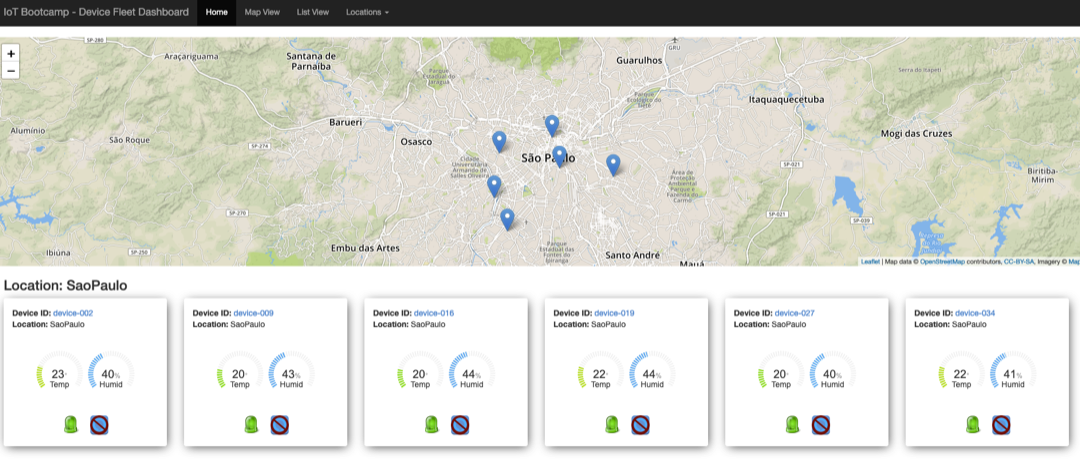Click the green light icon on device-016
Viewport: 1080px width, 468px height.
point(433,425)
